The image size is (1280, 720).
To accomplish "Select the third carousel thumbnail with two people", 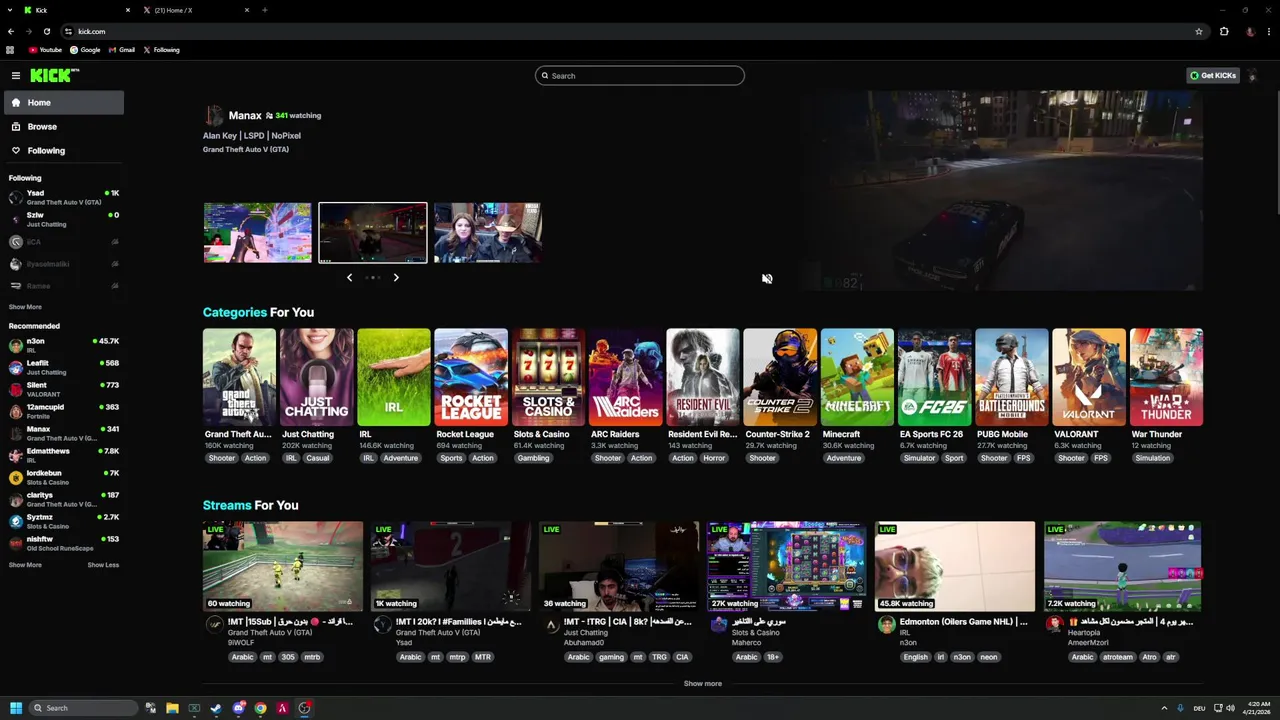I will pos(488,233).
